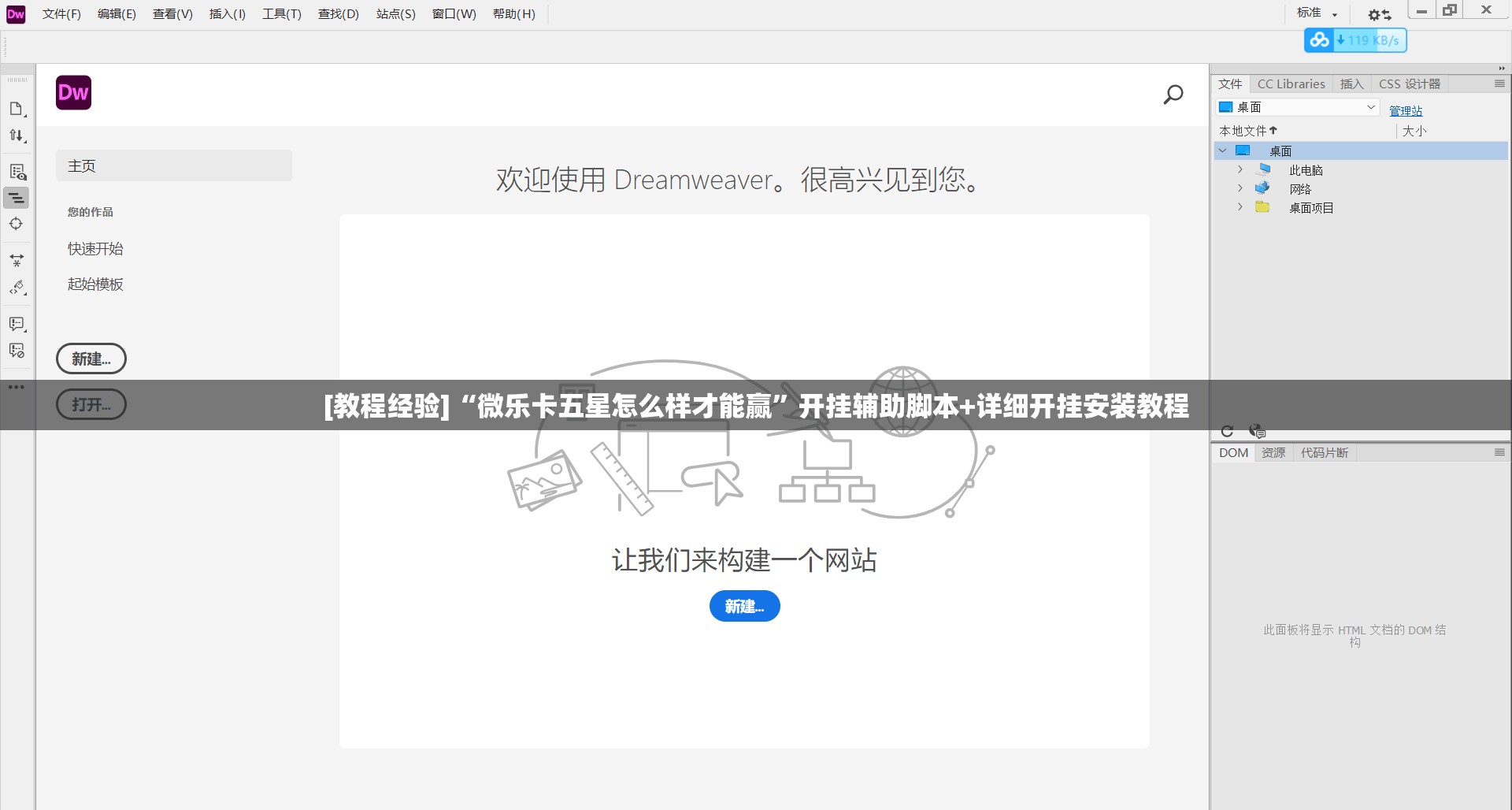Click the 管理站 link
Image resolution: width=1512 pixels, height=810 pixels.
tap(1406, 110)
